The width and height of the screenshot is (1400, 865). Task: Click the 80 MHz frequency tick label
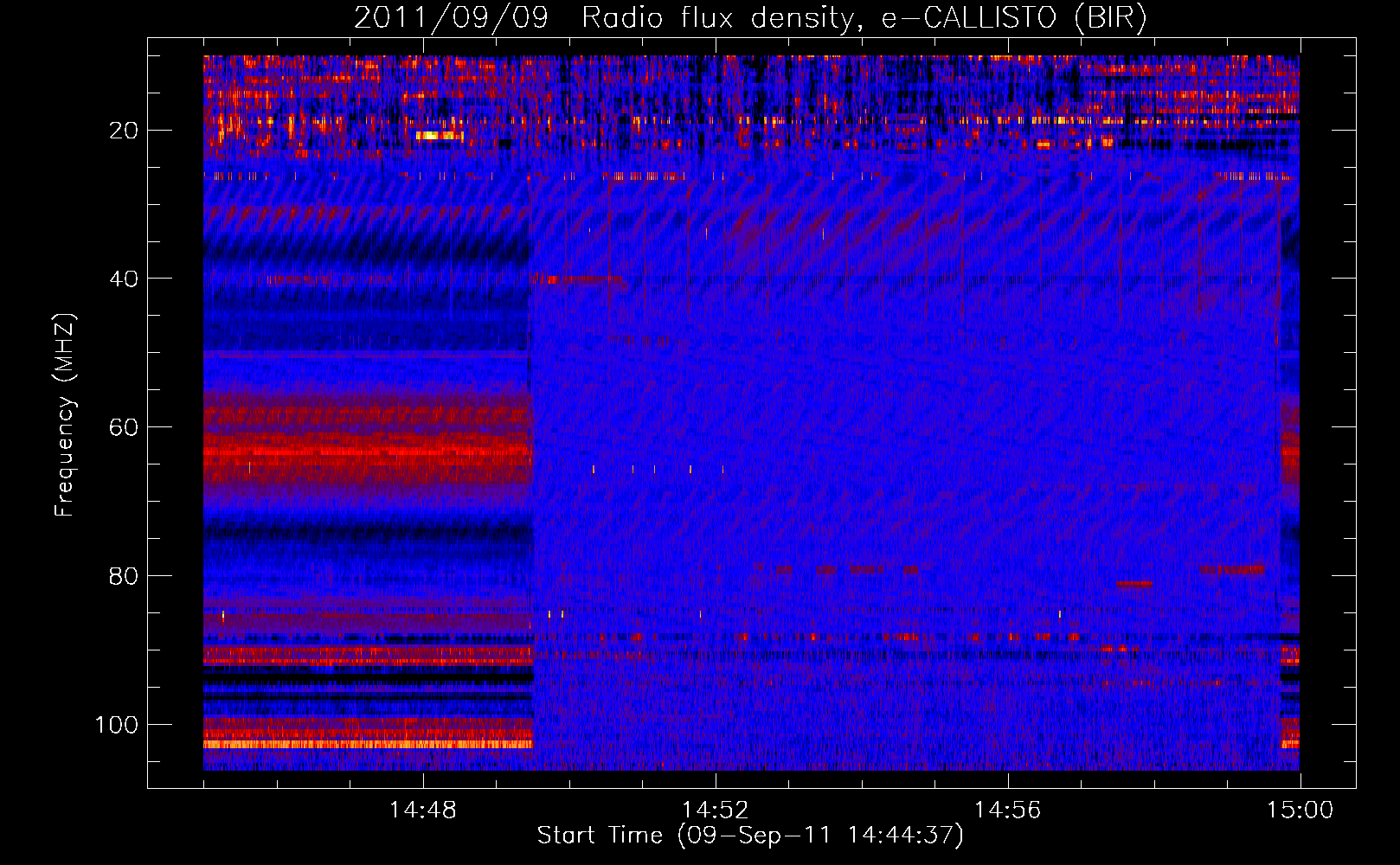point(124,576)
